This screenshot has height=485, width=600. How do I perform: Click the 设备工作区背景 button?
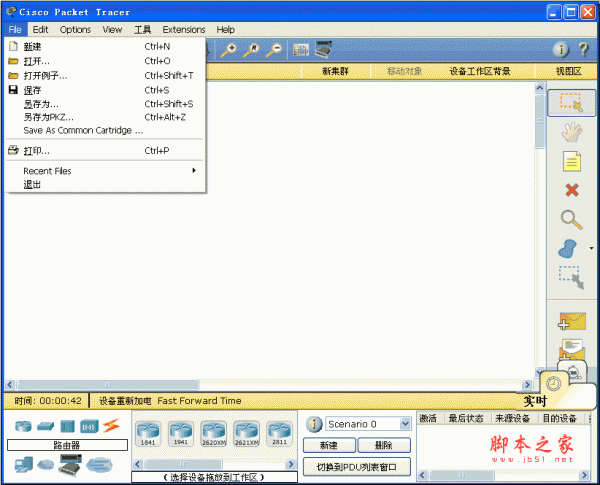tap(479, 71)
